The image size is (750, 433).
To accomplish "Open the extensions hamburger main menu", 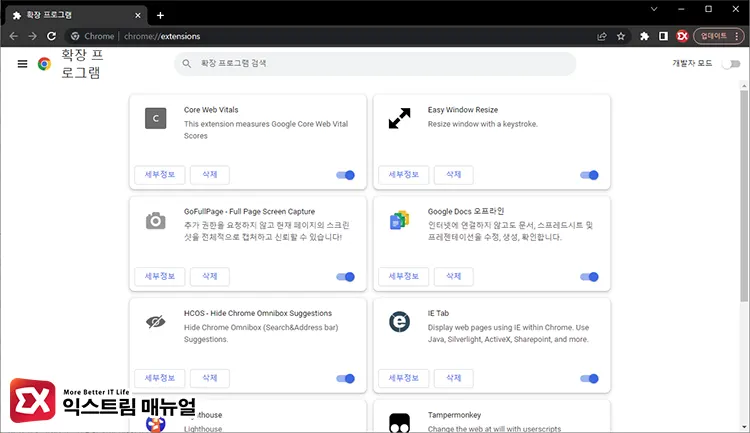I will (22, 64).
